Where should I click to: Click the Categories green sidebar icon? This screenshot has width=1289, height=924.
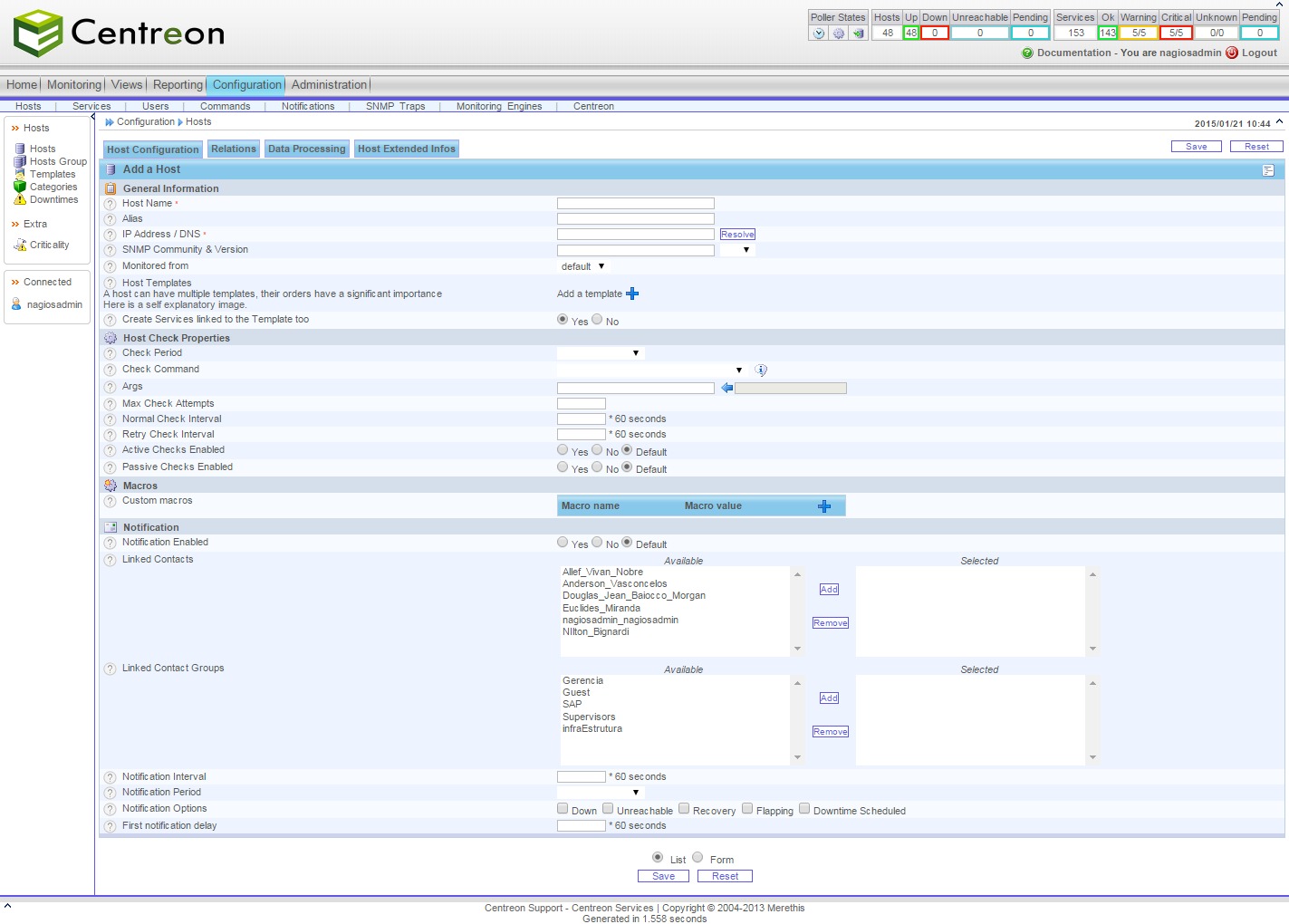click(x=20, y=187)
